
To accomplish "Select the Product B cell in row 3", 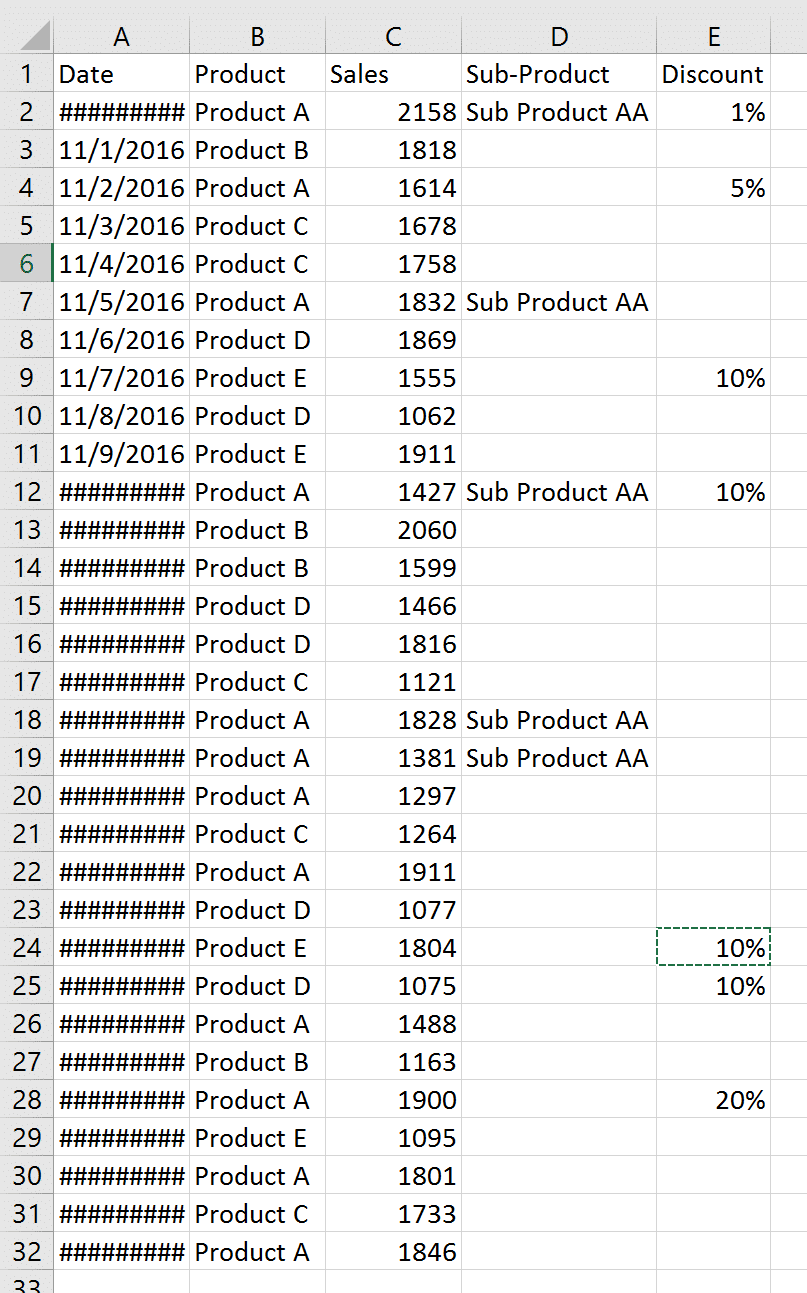I will 257,150.
